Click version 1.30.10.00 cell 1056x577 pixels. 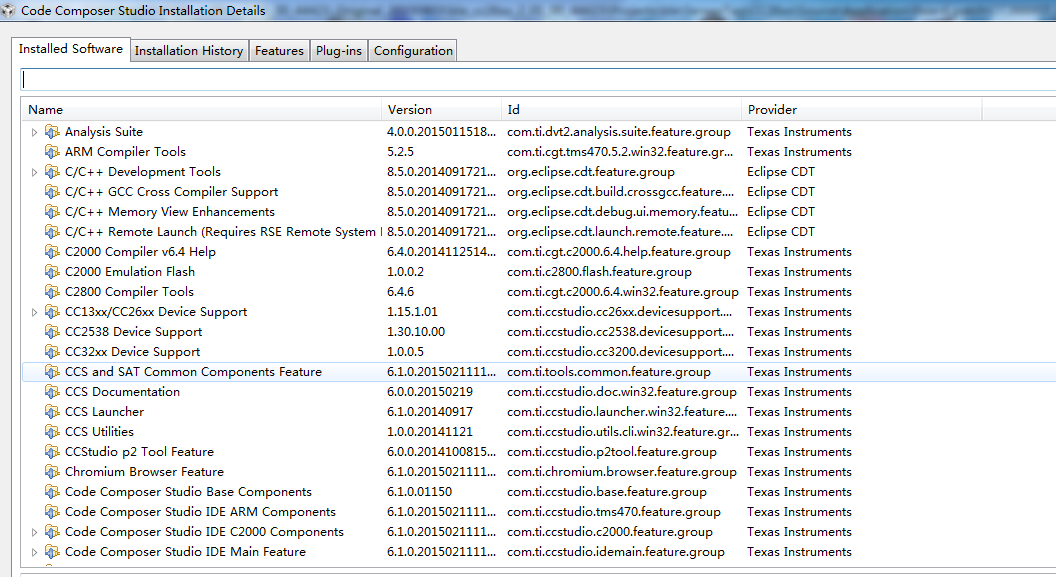pos(416,332)
